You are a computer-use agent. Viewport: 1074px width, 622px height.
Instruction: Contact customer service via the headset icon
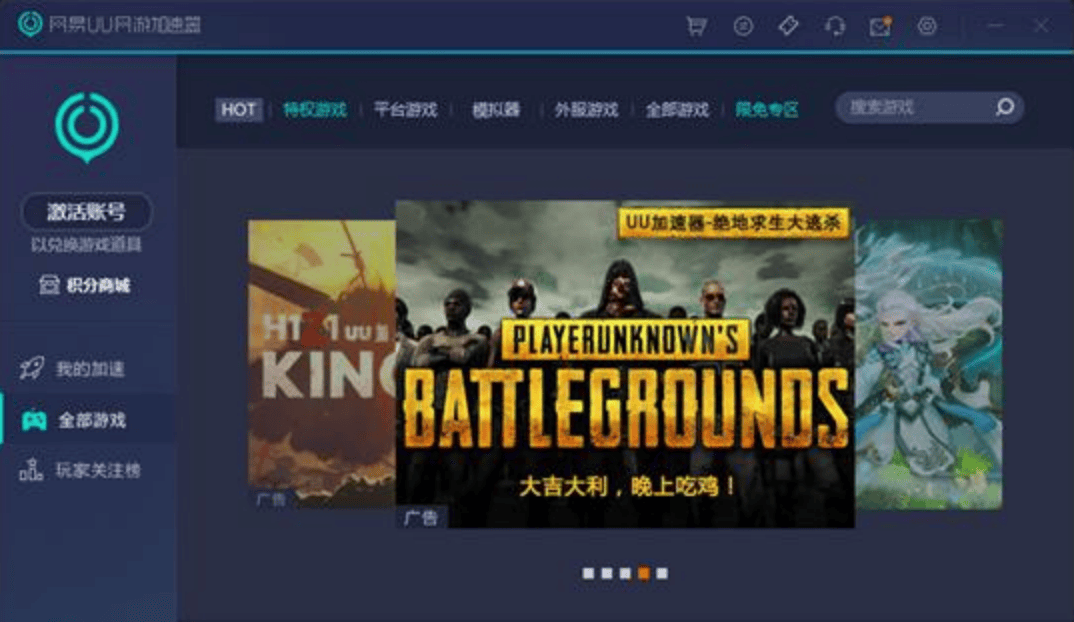[834, 26]
